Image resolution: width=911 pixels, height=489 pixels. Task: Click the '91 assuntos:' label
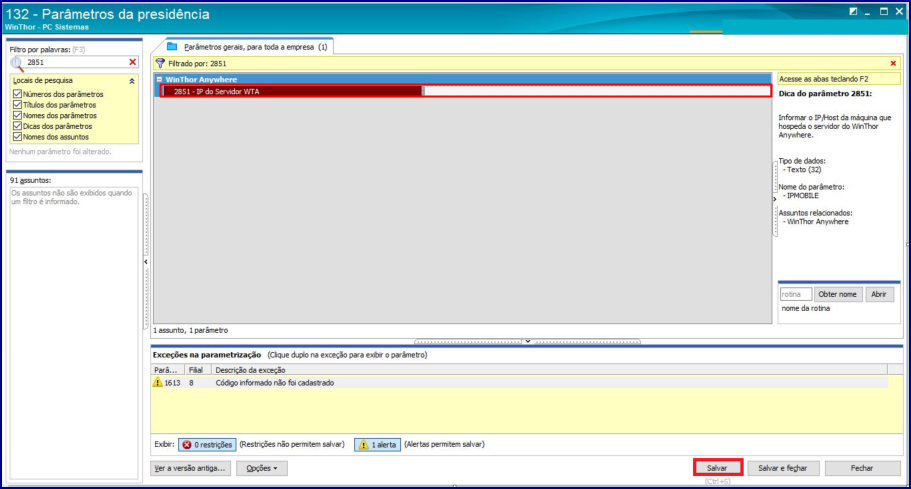click(x=30, y=181)
